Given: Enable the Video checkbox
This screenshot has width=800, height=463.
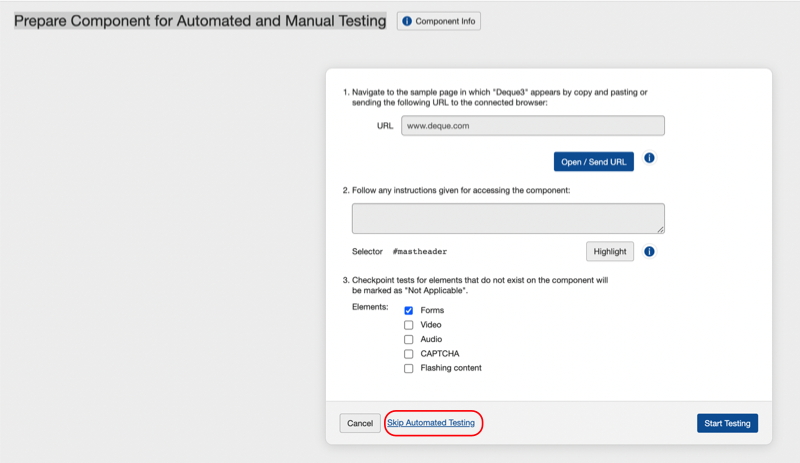Looking at the screenshot, I should (408, 325).
